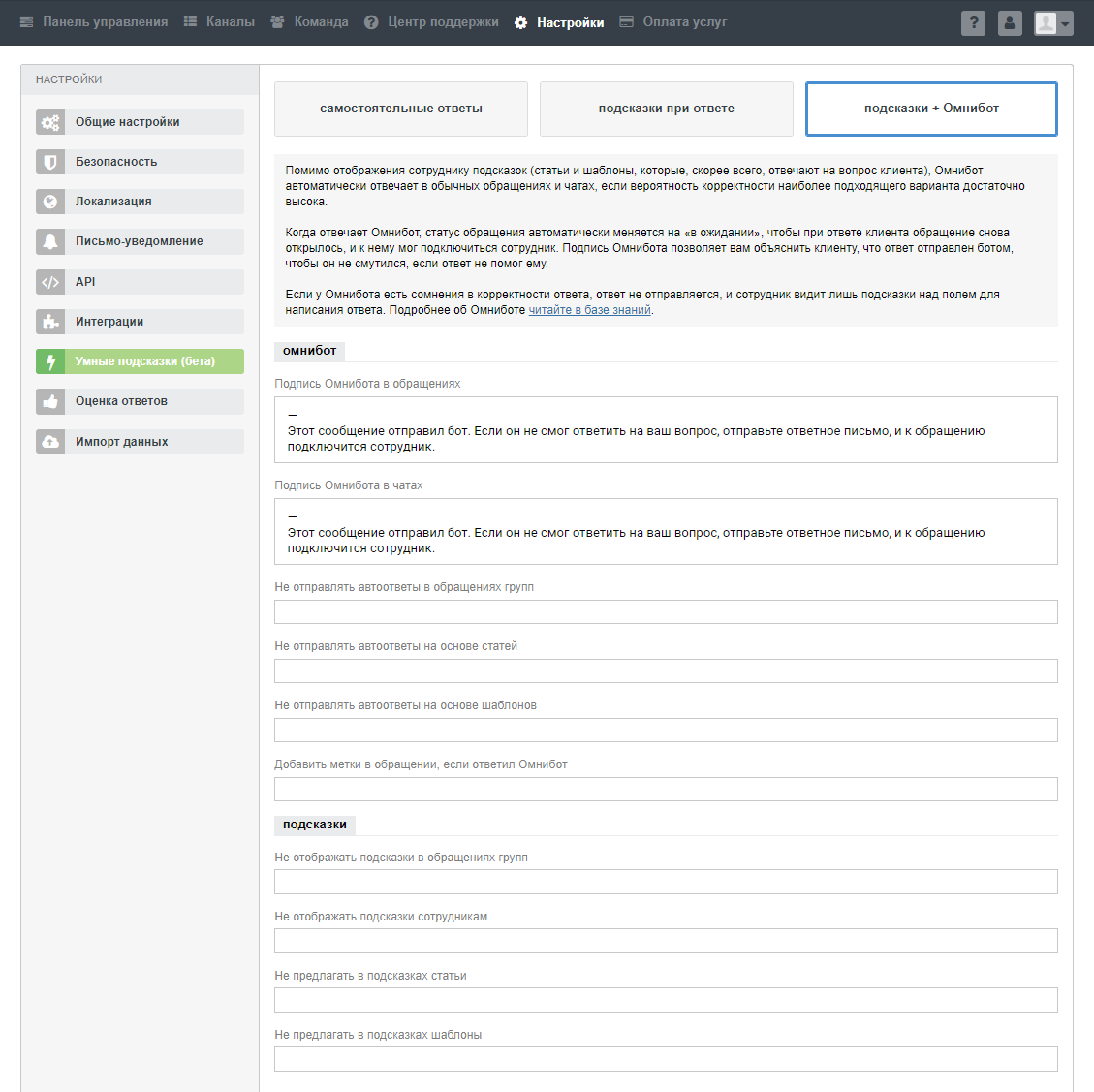This screenshot has height=1092, width=1094.
Task: Open Безопасность settings in the sidebar
Action: (x=141, y=162)
